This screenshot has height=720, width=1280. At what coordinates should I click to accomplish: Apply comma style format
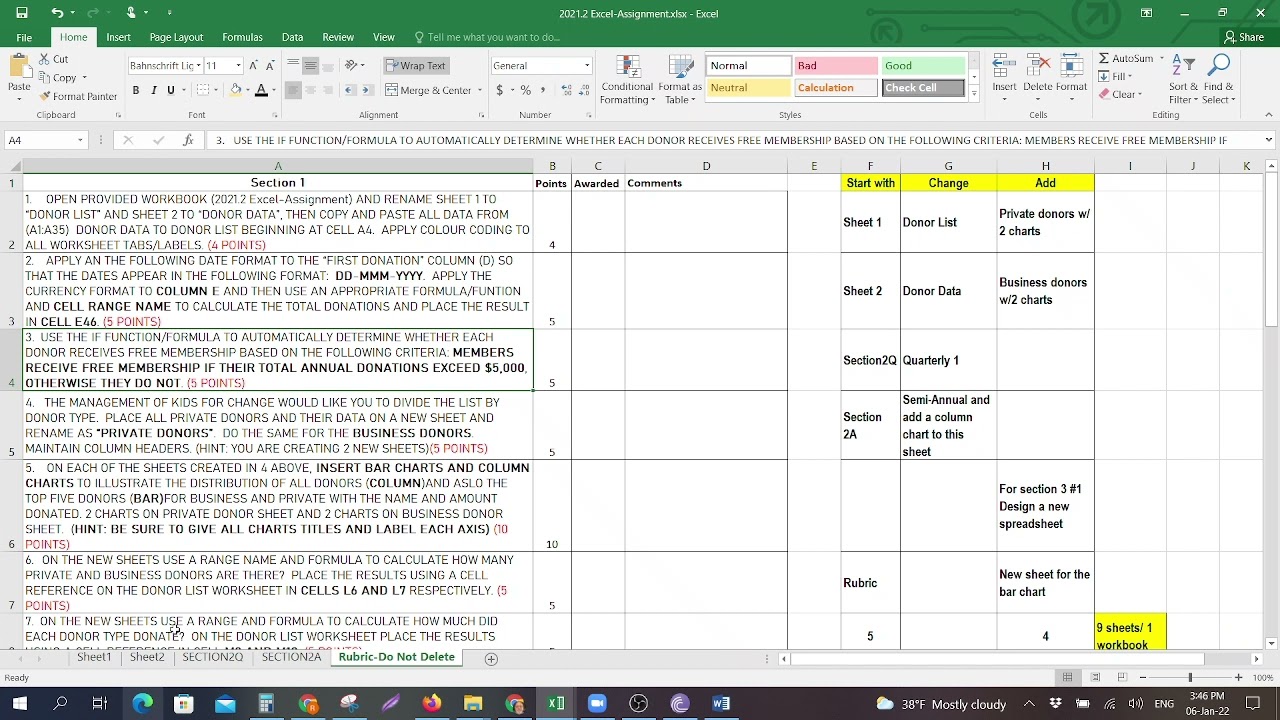(x=543, y=90)
